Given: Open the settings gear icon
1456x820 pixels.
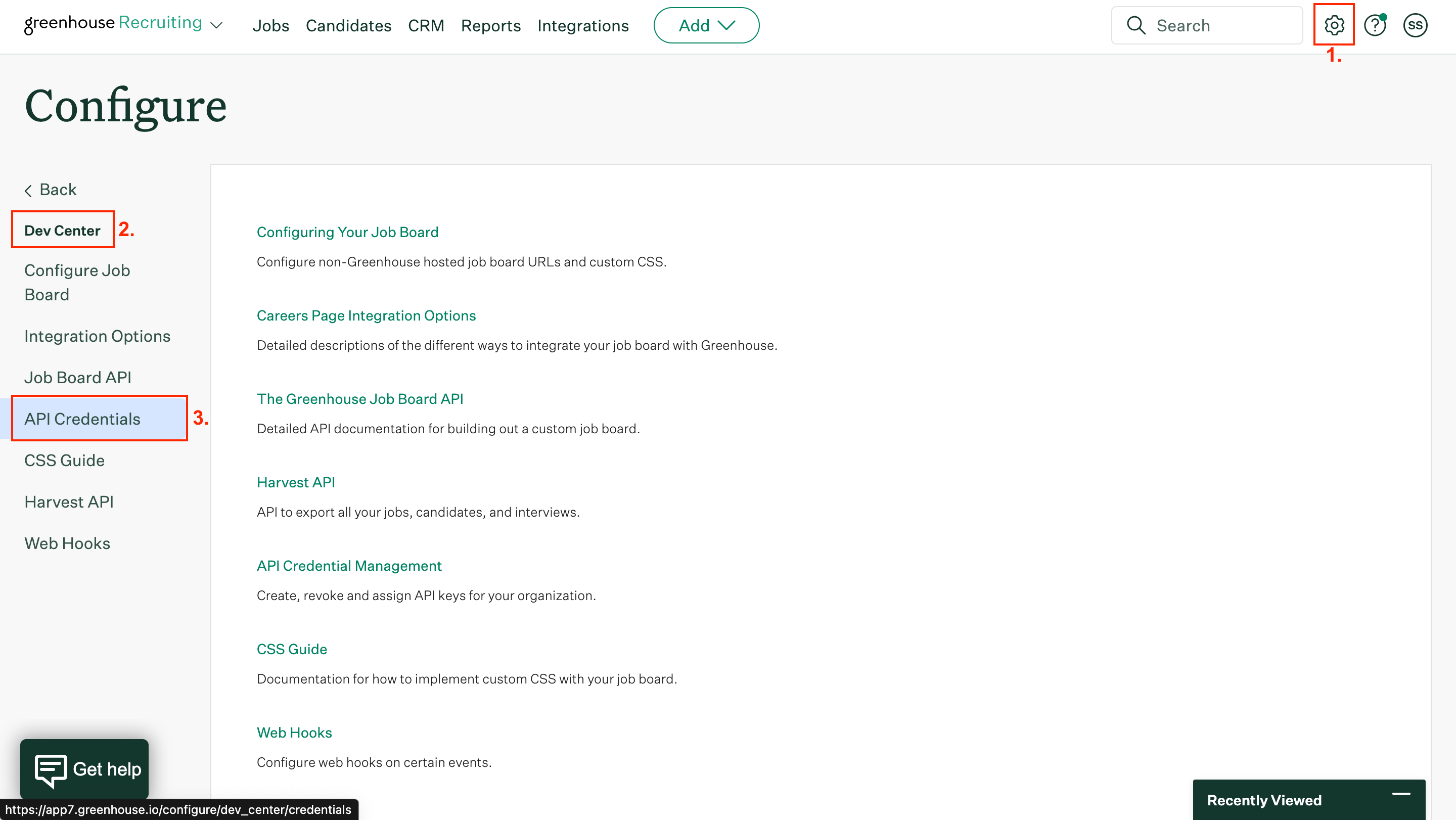Looking at the screenshot, I should (1334, 25).
